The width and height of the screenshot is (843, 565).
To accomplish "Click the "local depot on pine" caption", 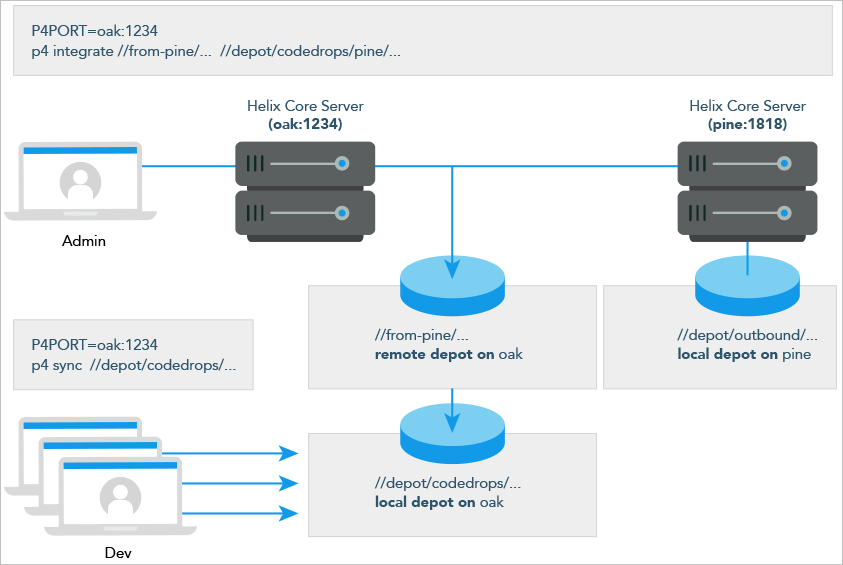I will pyautogui.click(x=743, y=354).
